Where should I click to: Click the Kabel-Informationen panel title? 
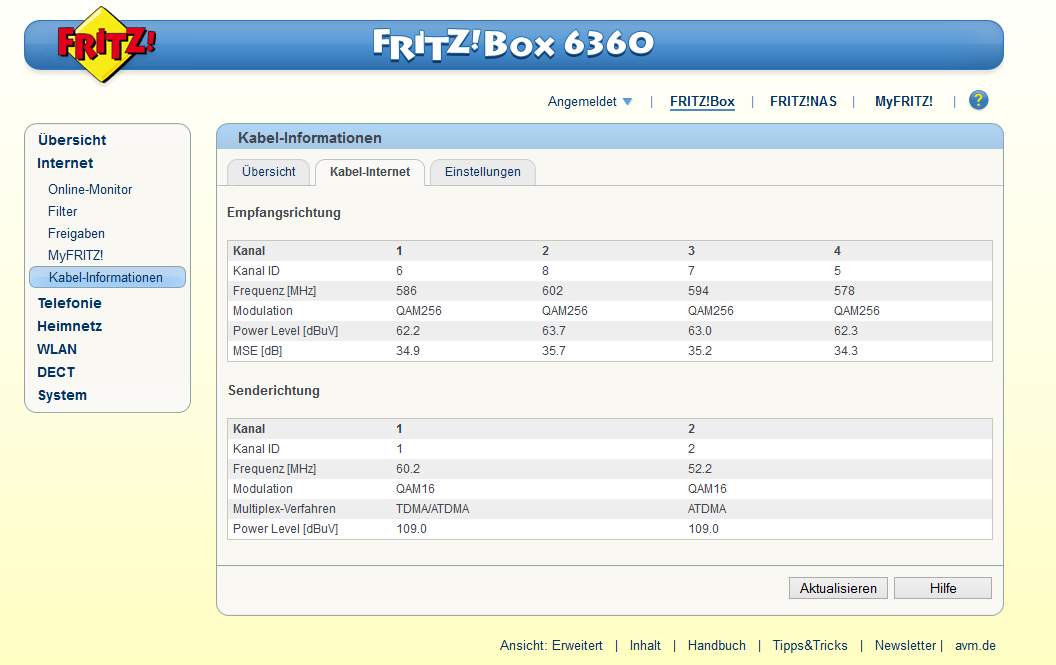click(x=310, y=138)
